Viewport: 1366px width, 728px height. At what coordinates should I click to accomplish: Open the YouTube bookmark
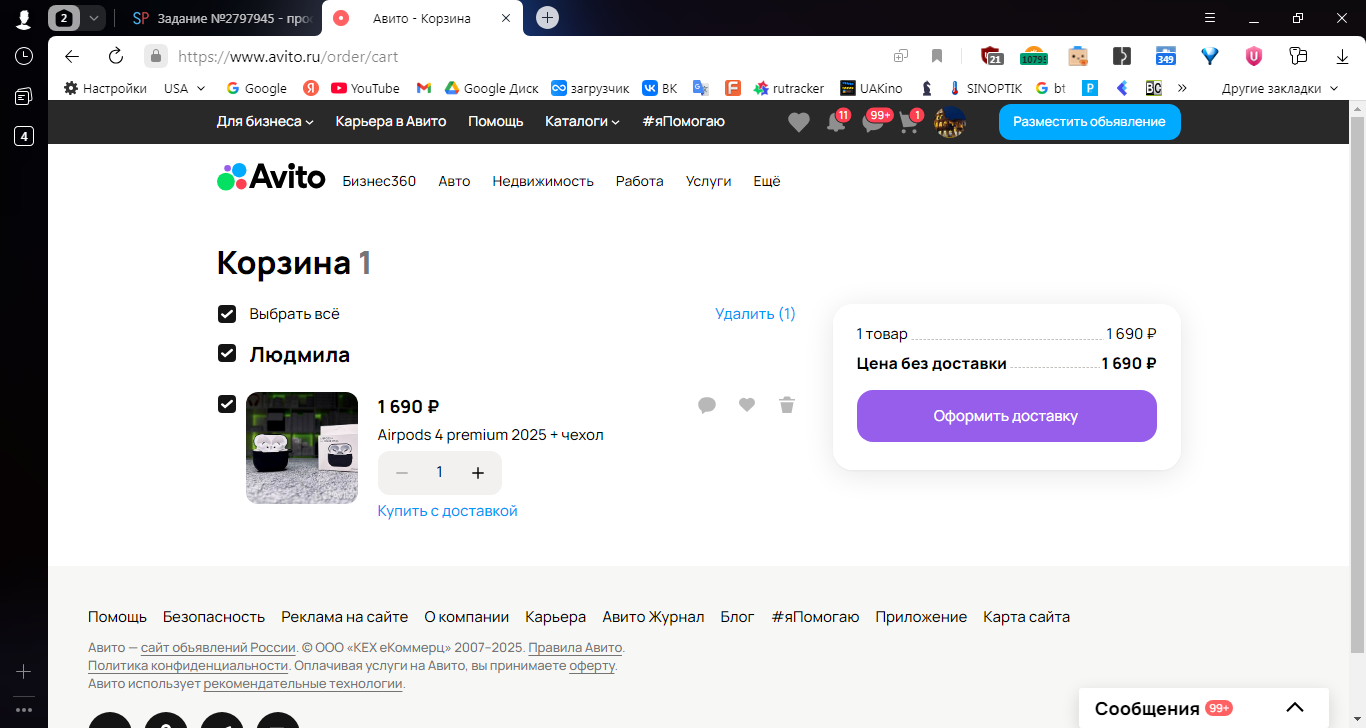[x=365, y=88]
